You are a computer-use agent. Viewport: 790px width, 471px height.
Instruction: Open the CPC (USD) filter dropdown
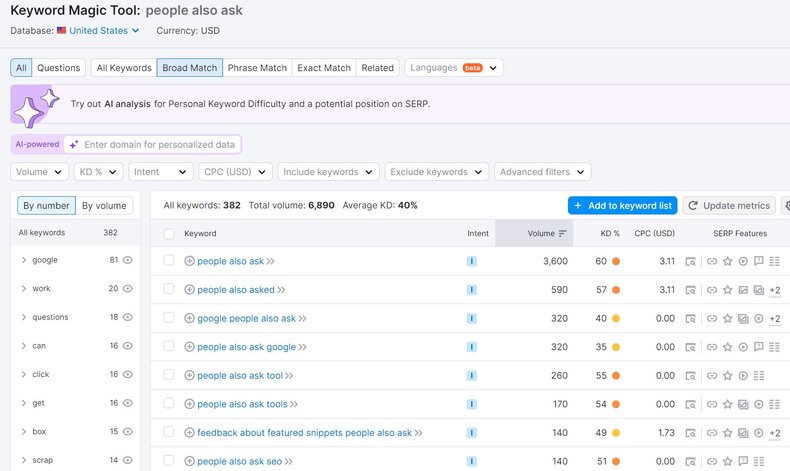(235, 172)
